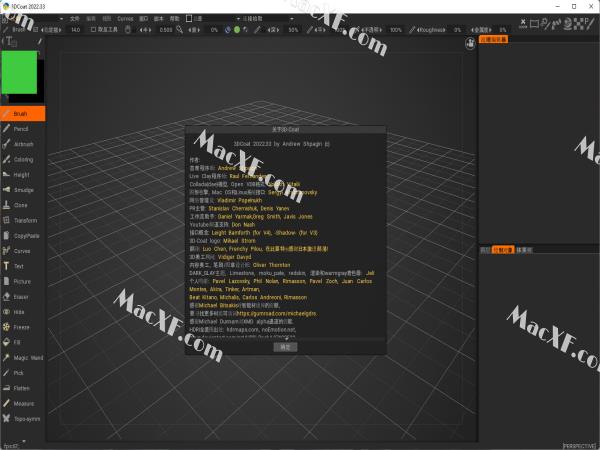The width and height of the screenshot is (600, 450).
Task: Select the Topo-symm tool
Action: pos(23,419)
